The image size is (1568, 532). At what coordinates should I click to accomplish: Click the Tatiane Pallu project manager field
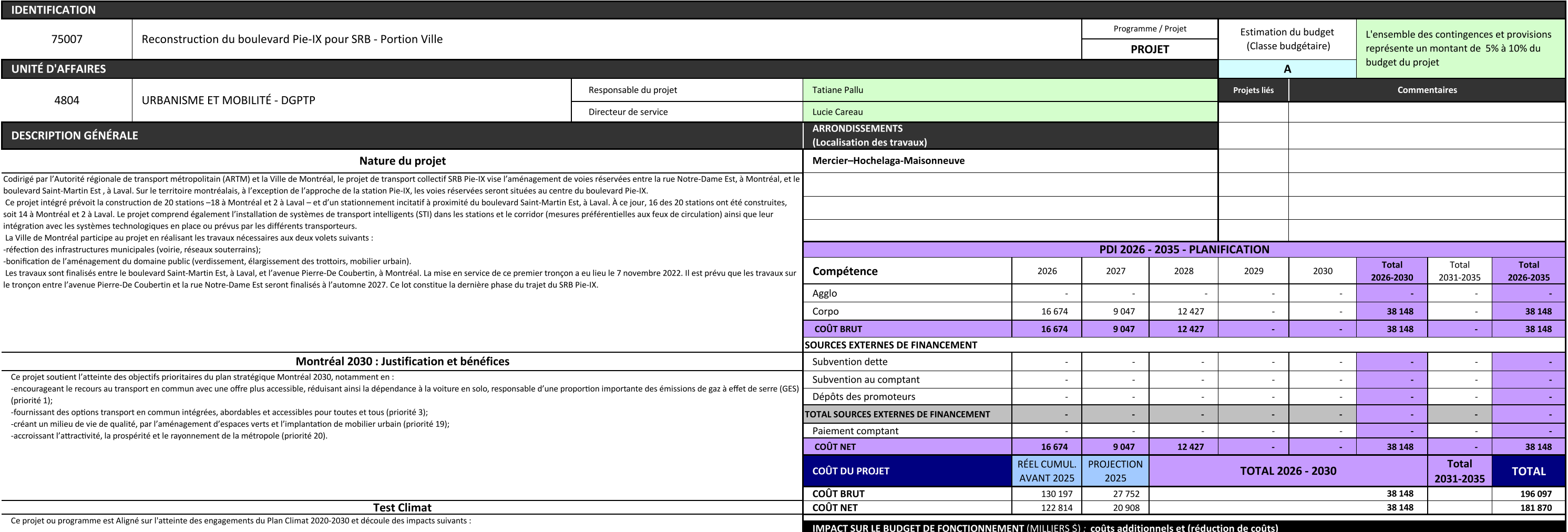pos(1009,90)
